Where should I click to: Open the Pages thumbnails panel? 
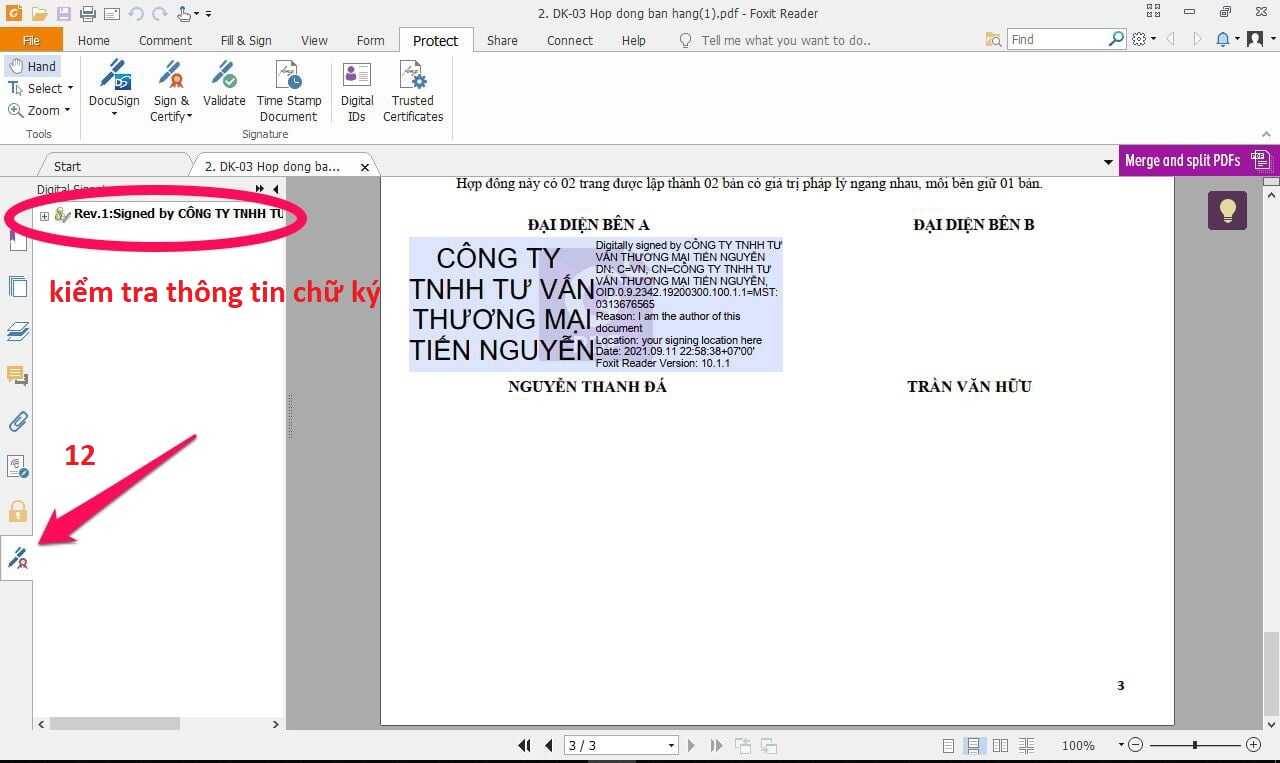[17, 287]
